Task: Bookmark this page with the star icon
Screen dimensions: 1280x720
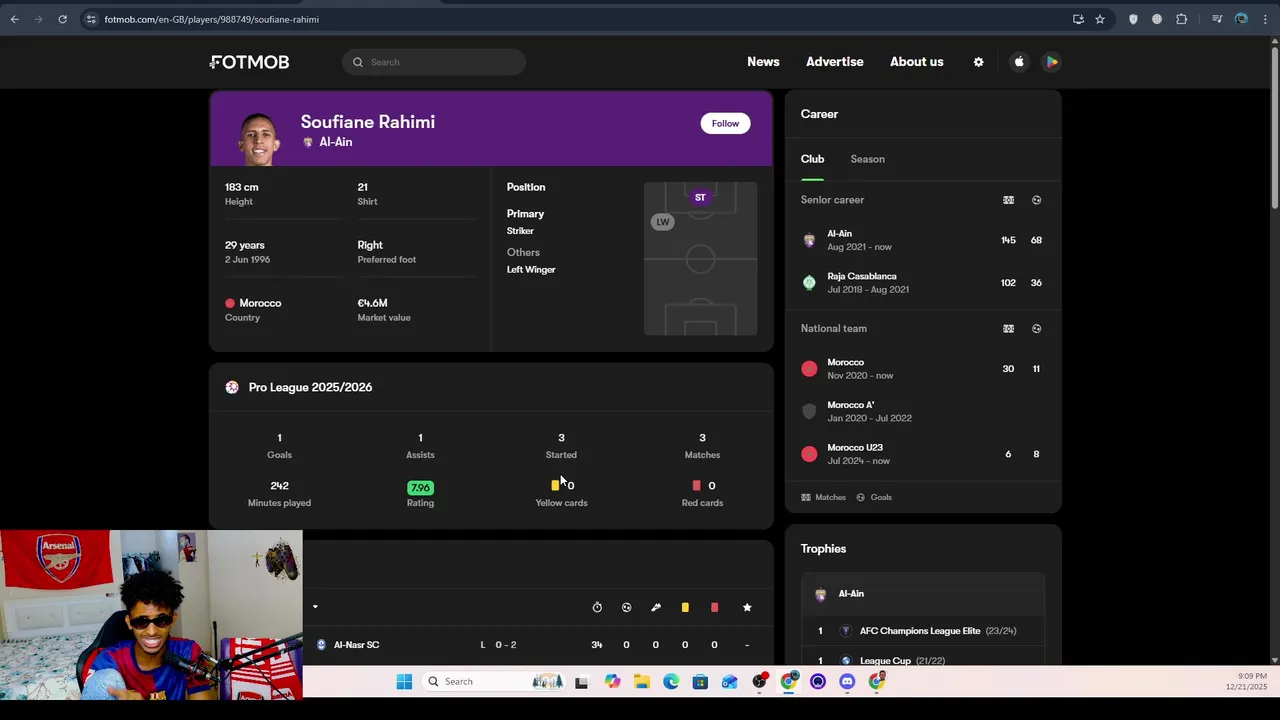Action: click(1100, 19)
